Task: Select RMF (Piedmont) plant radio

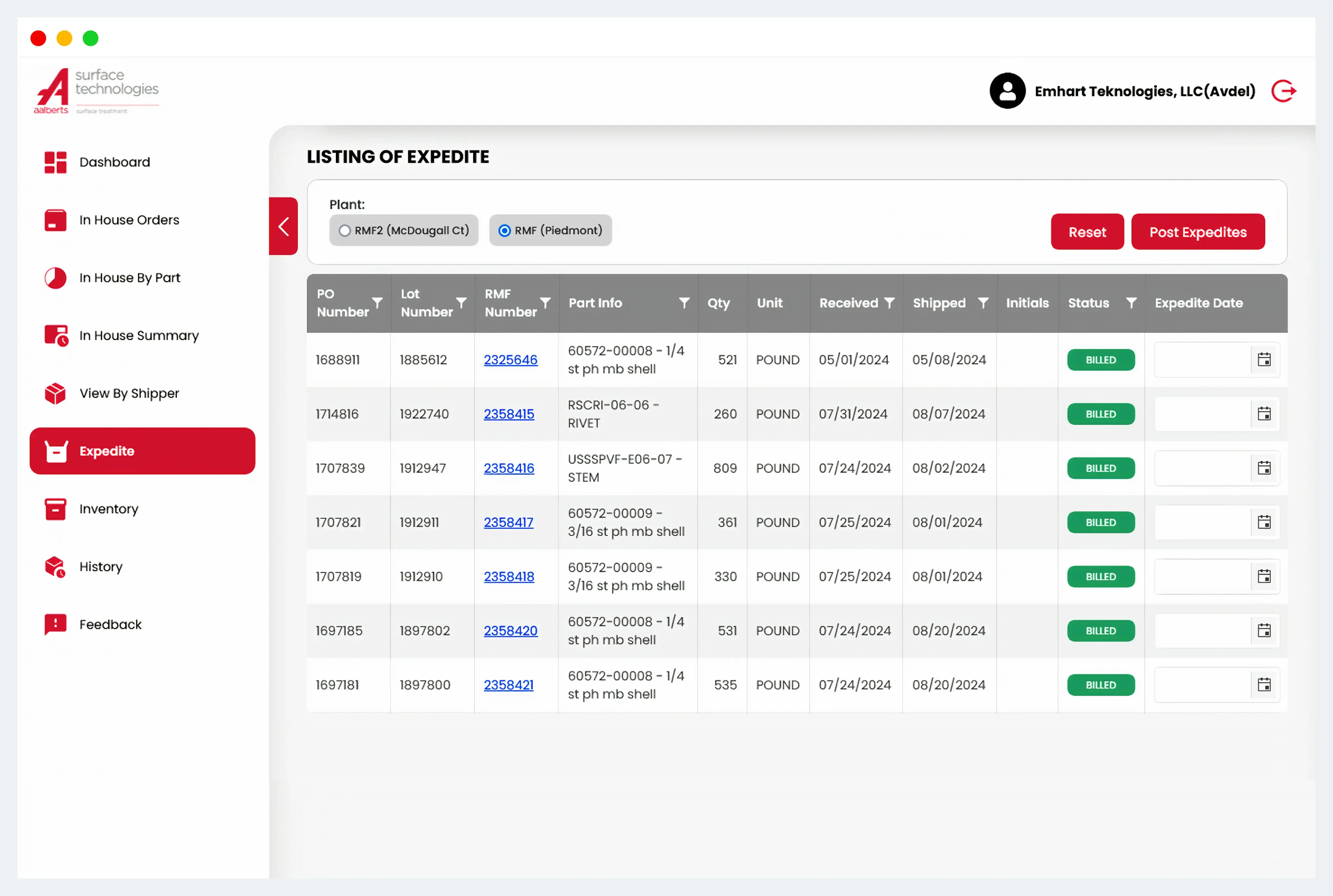Action: 505,230
